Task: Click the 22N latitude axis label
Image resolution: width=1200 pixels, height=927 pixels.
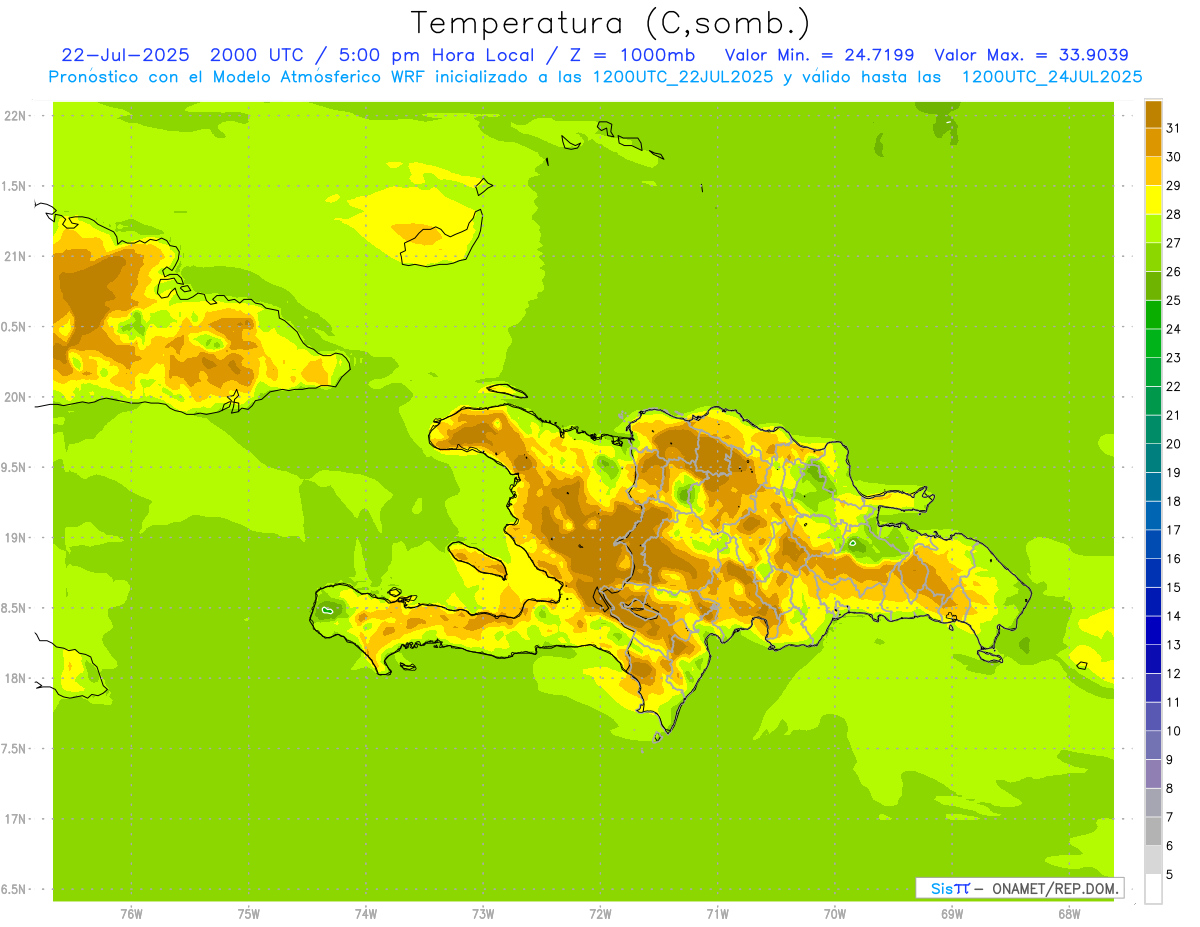Action: pyautogui.click(x=16, y=116)
